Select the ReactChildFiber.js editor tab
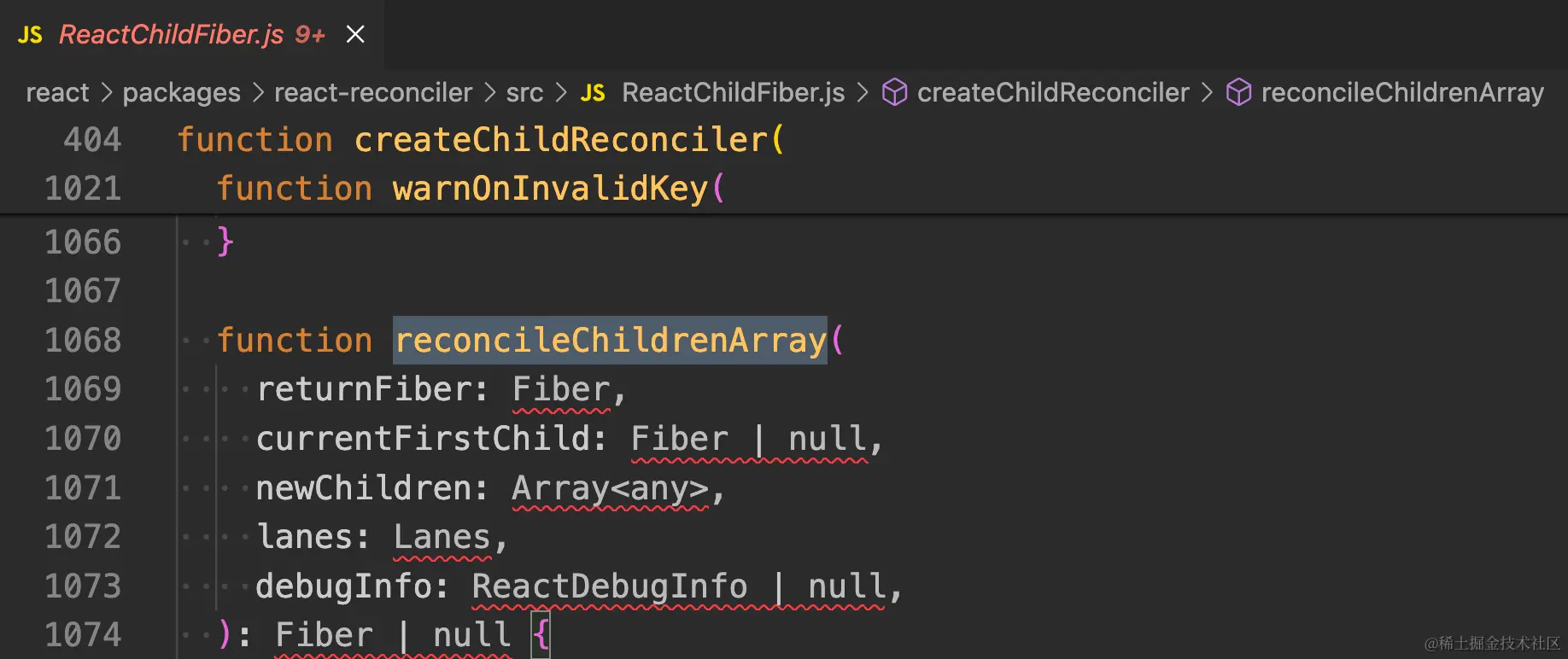 pos(171,34)
